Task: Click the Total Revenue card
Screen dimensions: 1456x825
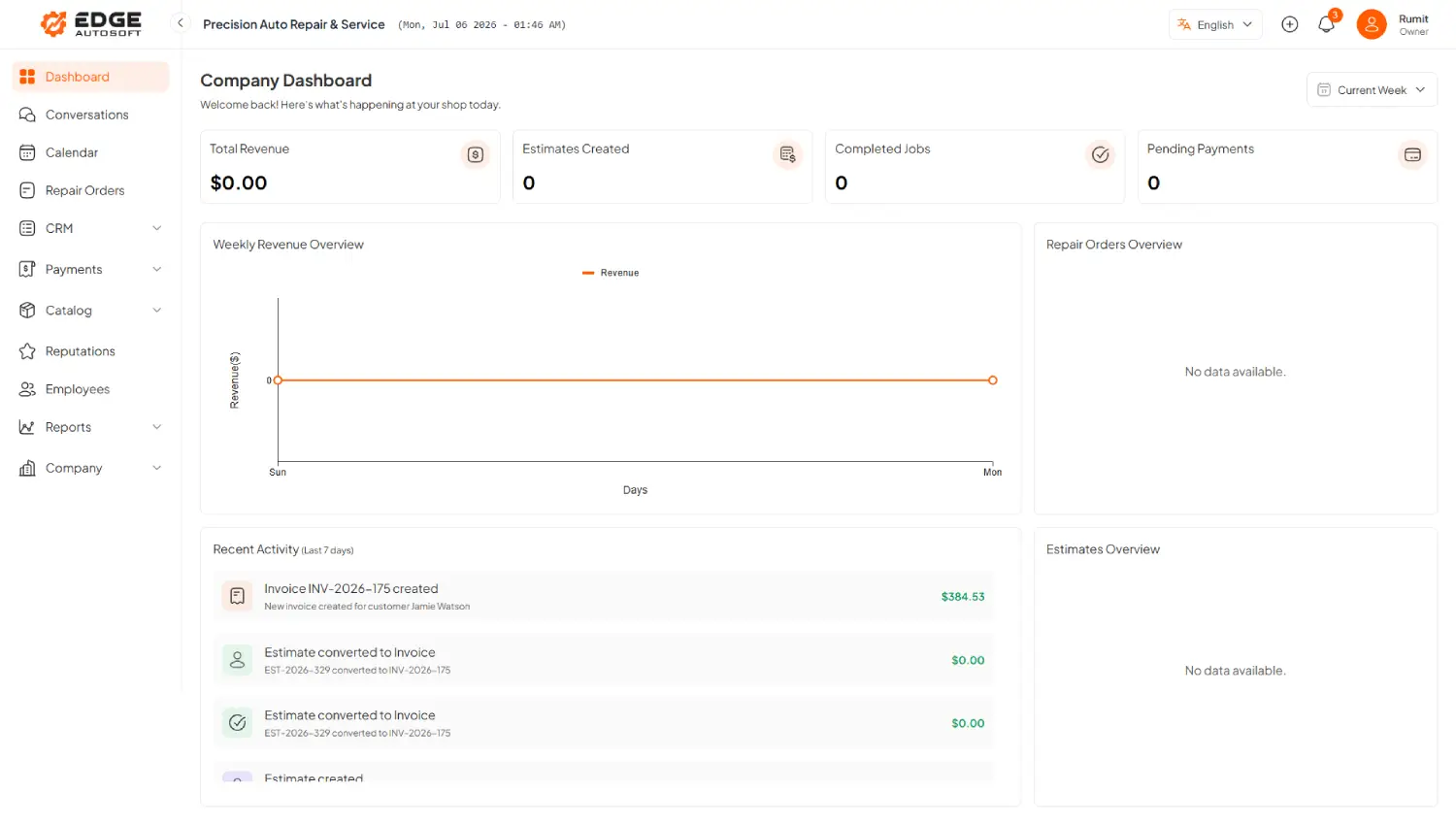Action: point(349,167)
